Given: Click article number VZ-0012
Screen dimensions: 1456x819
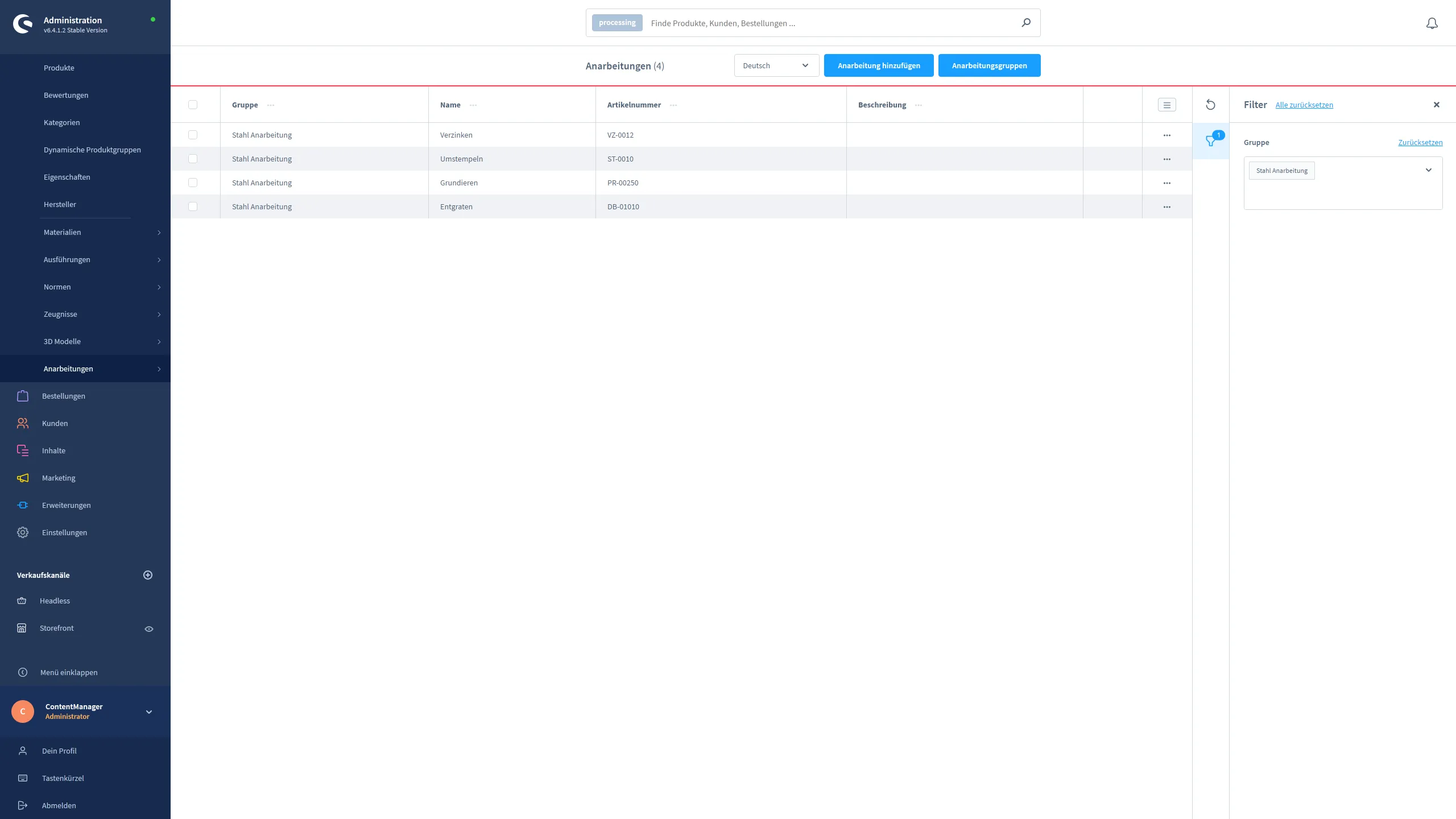Looking at the screenshot, I should pos(621,135).
